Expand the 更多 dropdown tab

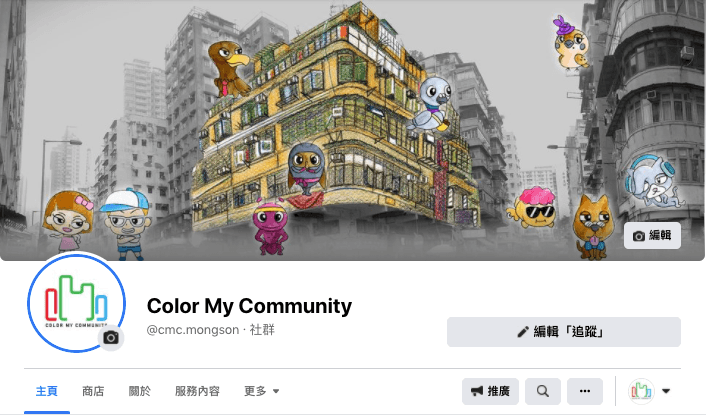pyautogui.click(x=262, y=391)
